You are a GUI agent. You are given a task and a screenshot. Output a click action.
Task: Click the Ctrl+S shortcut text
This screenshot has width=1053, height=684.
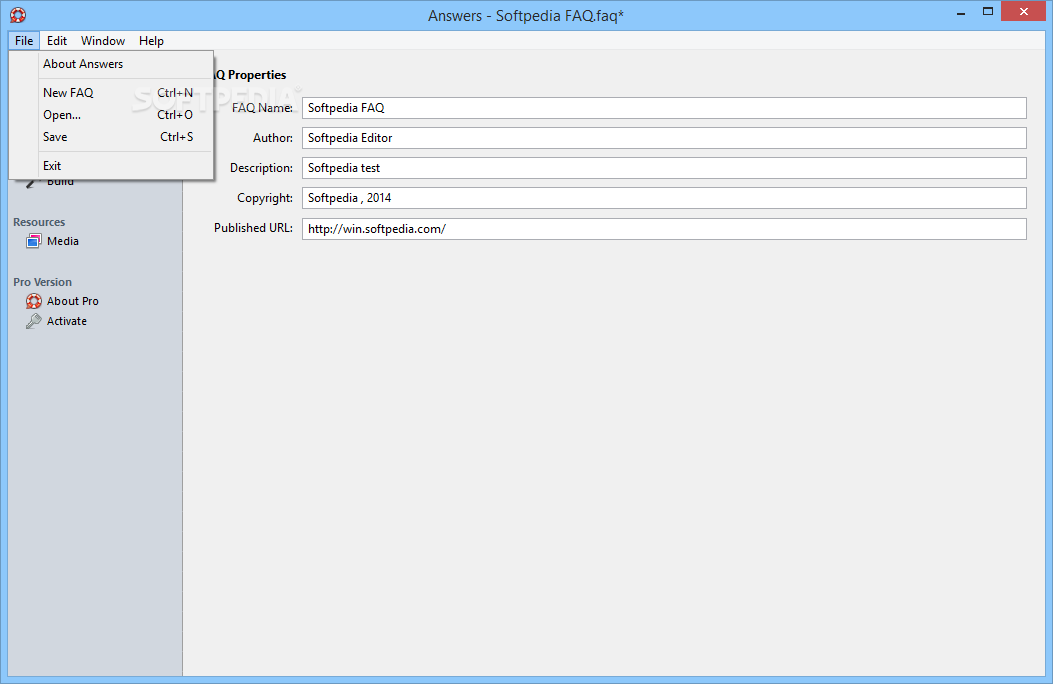(177, 137)
